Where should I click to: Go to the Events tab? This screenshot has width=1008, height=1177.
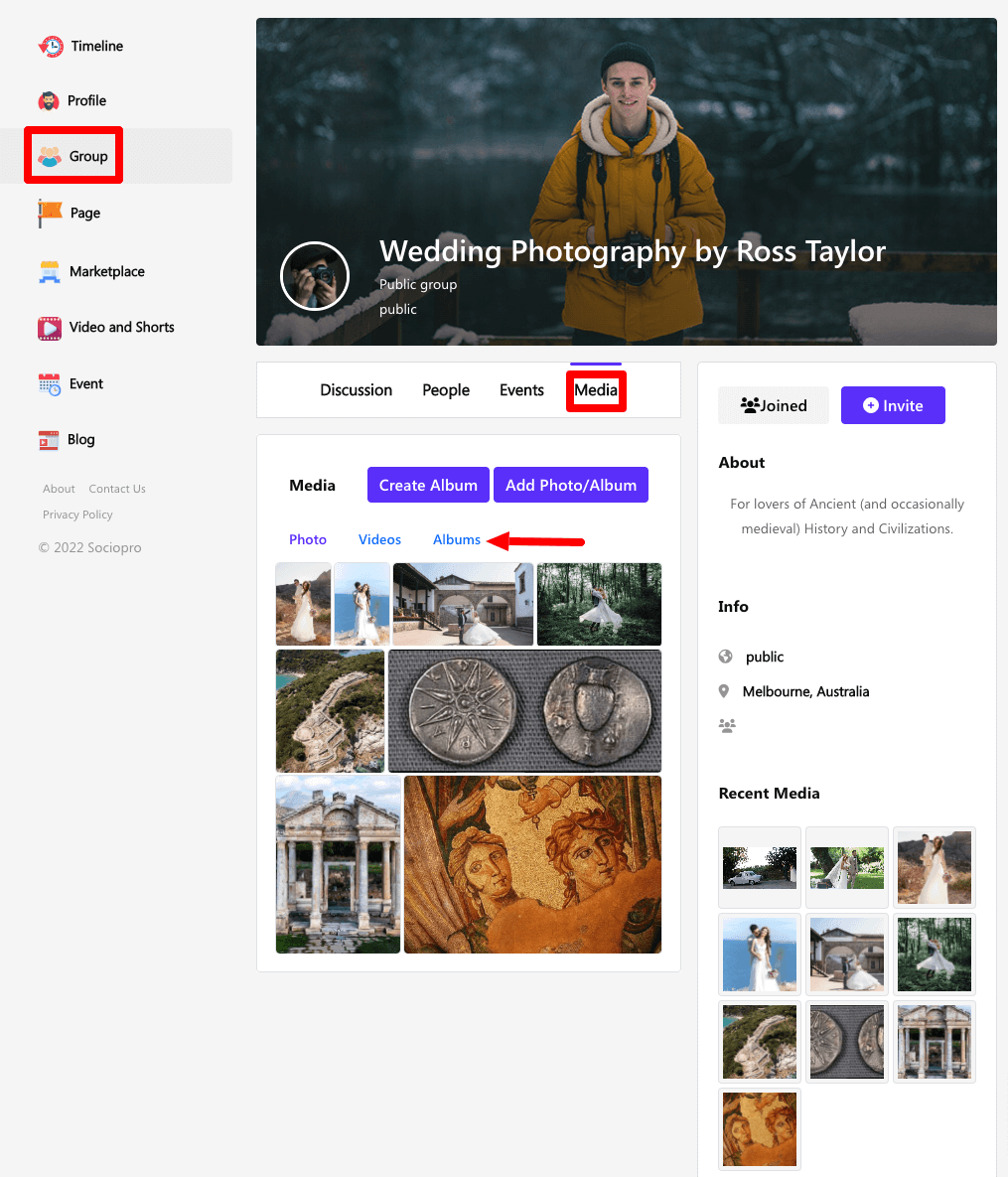[521, 390]
